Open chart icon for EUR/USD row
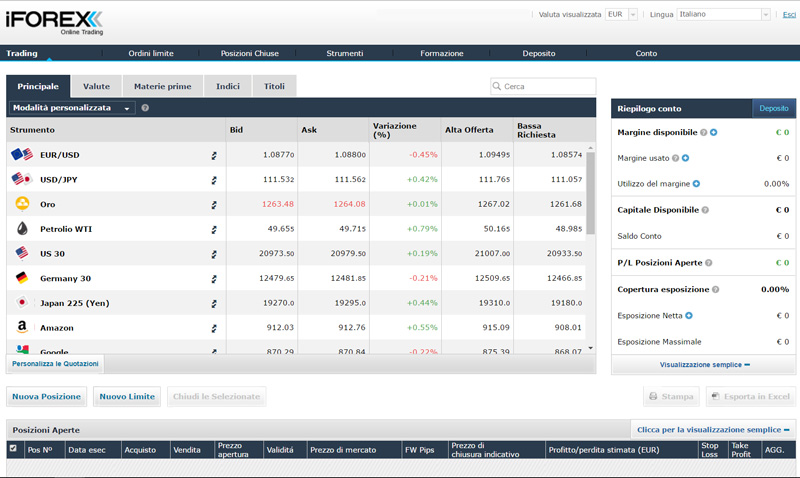This screenshot has height=478, width=800. 214,156
